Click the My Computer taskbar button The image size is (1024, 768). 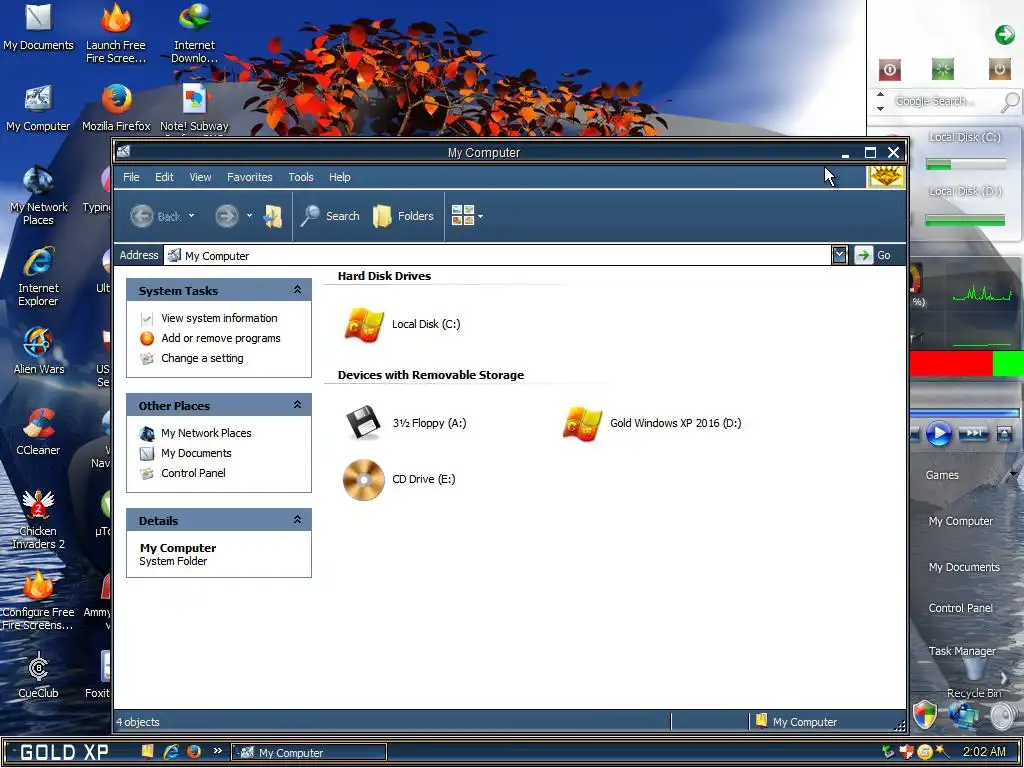tap(309, 752)
